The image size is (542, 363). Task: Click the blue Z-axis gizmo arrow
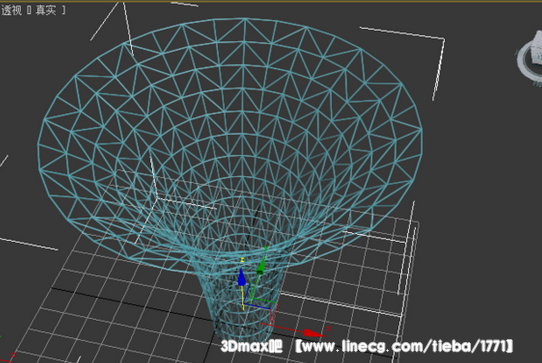pyautogui.click(x=242, y=277)
